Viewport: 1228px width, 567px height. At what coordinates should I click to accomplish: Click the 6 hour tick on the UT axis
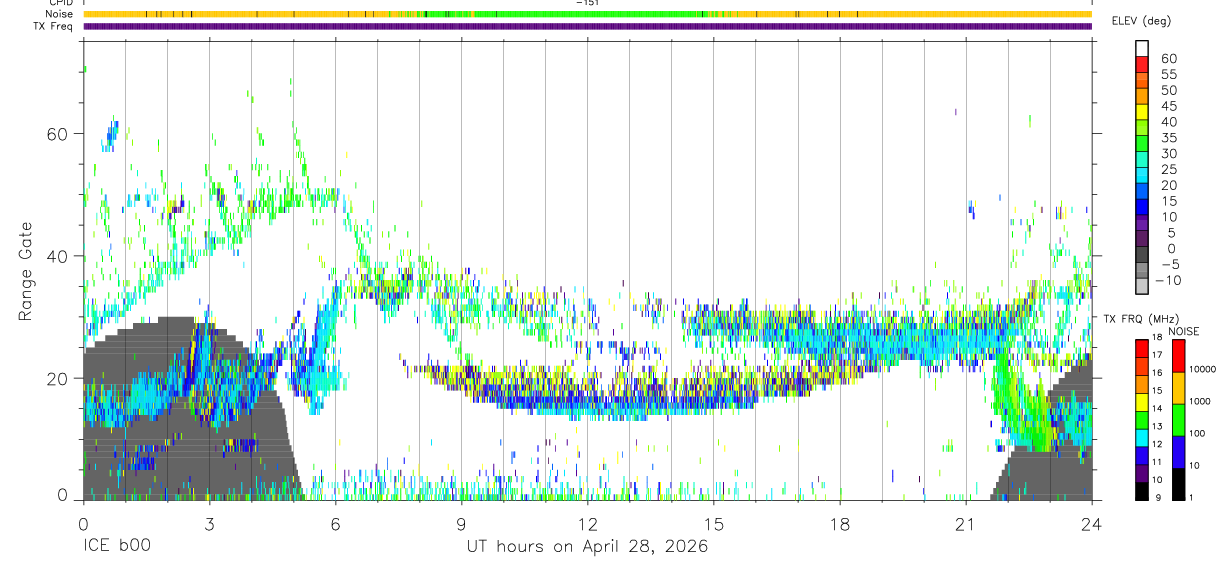[336, 524]
